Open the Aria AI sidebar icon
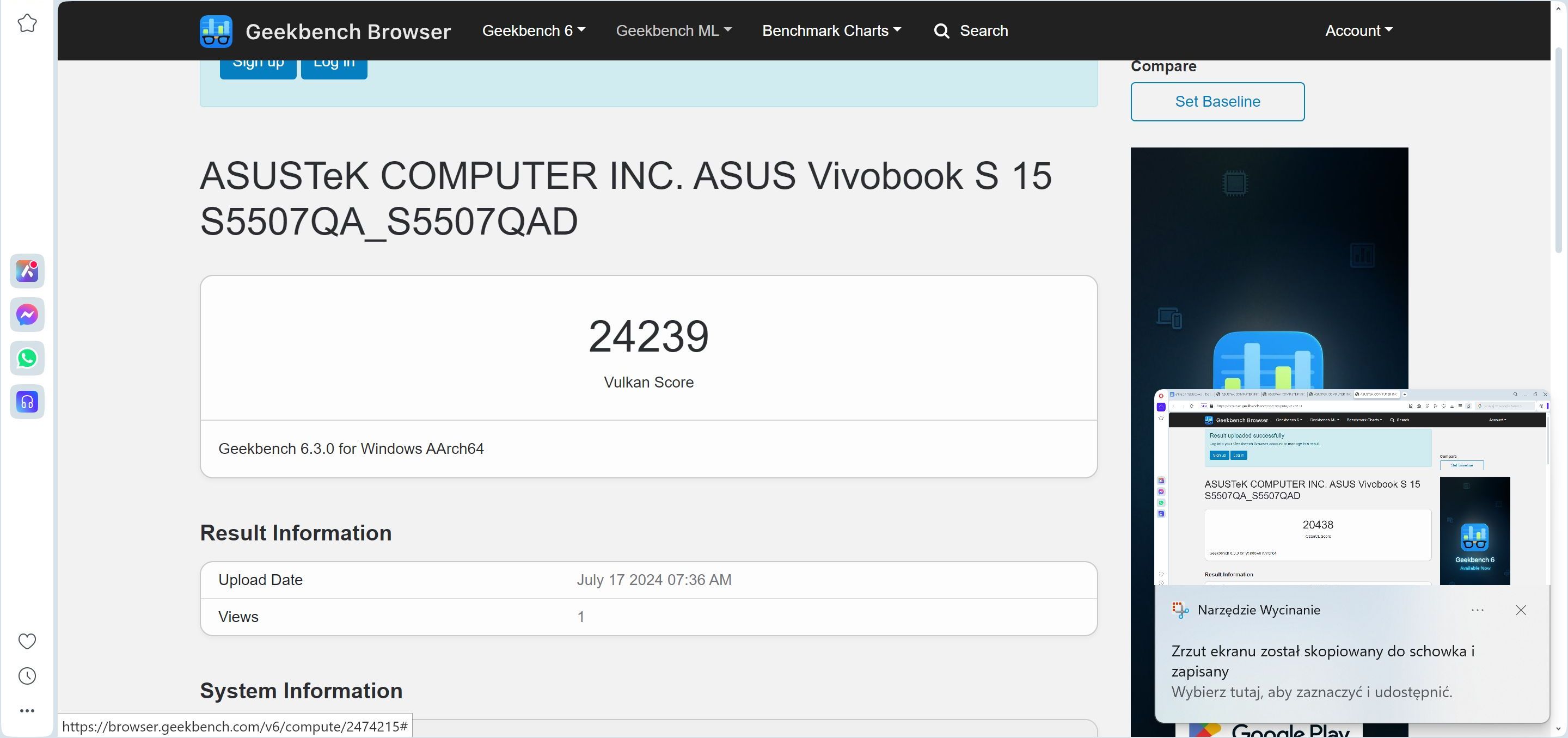The width and height of the screenshot is (1568, 738). pyautogui.click(x=27, y=270)
